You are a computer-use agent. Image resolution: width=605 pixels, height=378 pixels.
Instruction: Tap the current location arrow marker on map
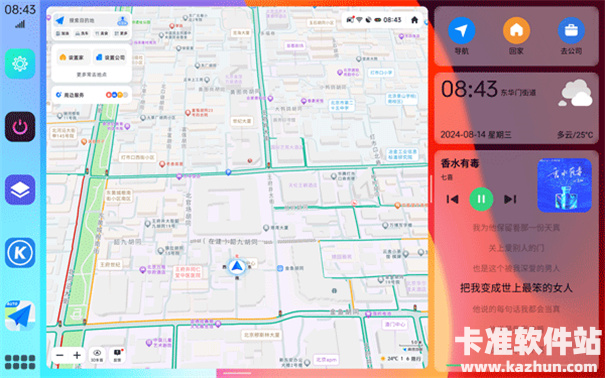tap(237, 266)
